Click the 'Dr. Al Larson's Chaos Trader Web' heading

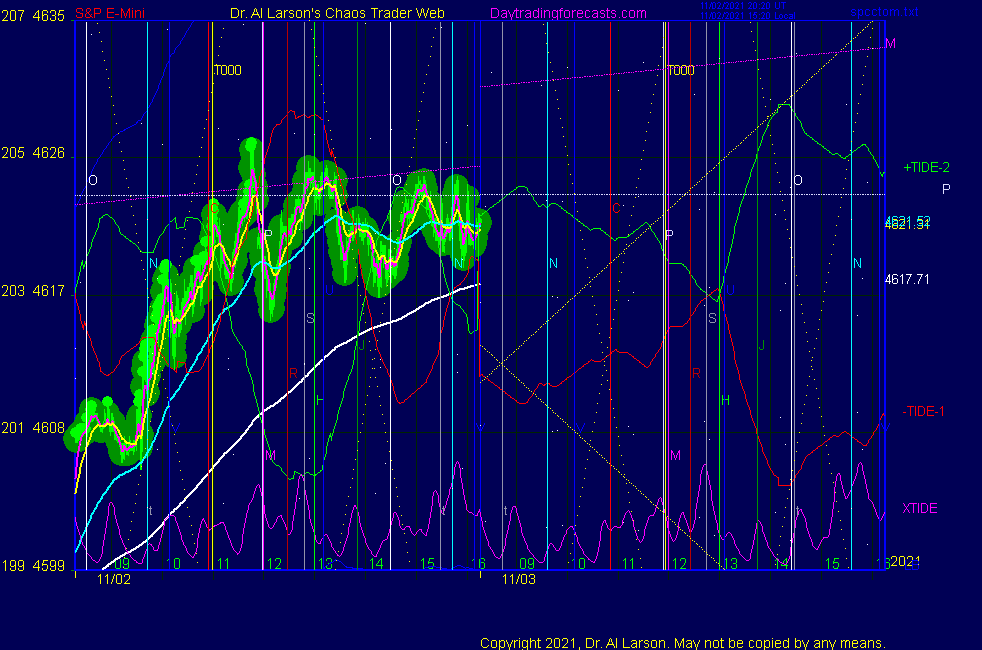[337, 13]
